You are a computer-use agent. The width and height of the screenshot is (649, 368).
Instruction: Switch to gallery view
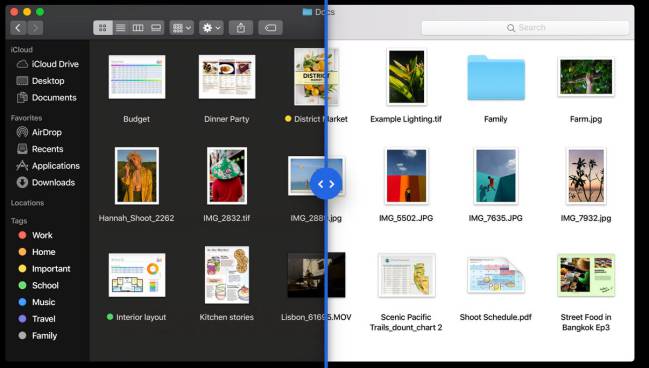point(156,28)
